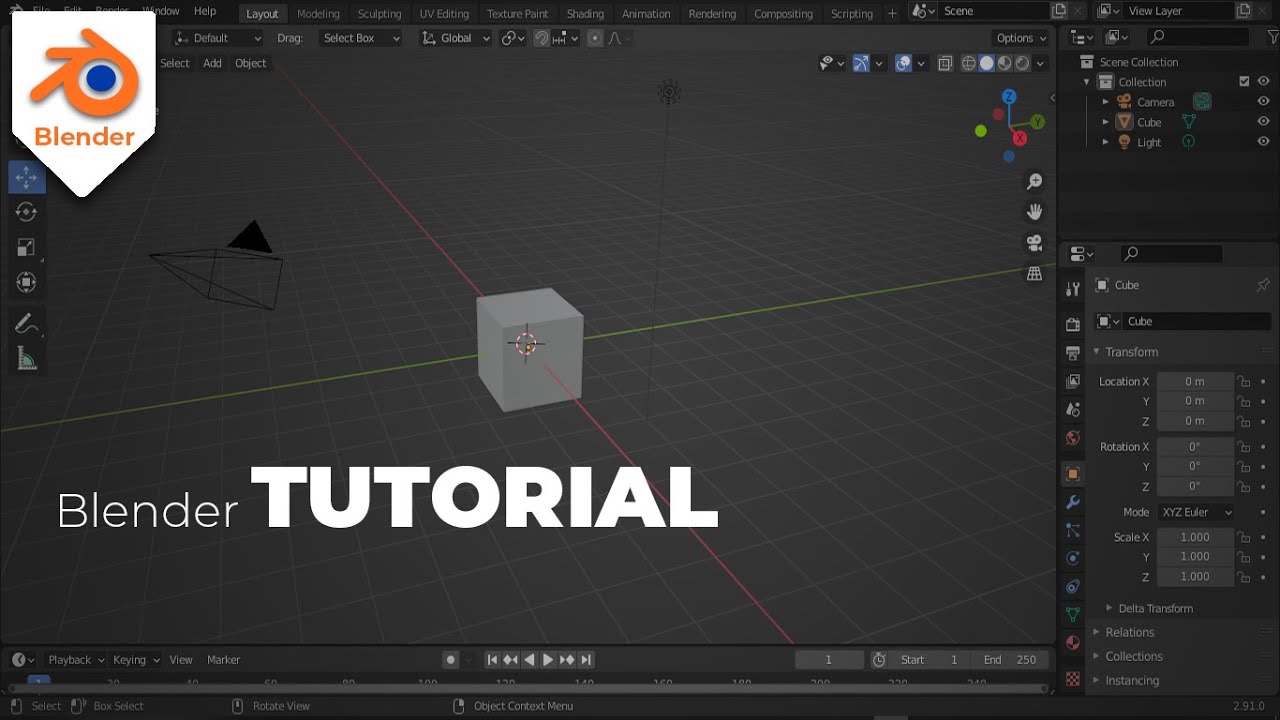1280x720 pixels.
Task: Click the Scale X value slider field
Action: click(x=1195, y=537)
